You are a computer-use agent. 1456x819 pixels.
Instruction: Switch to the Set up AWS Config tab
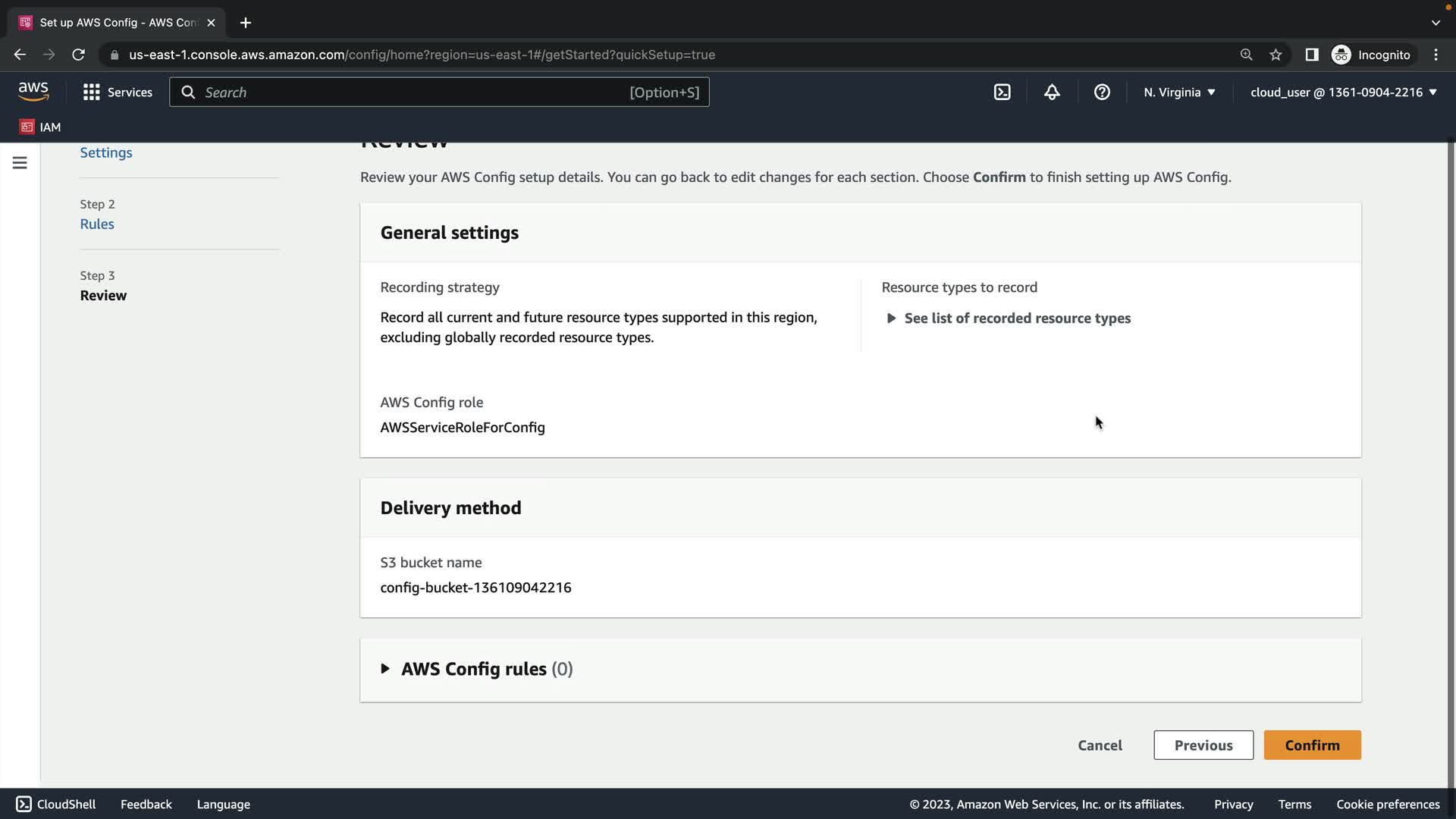(x=117, y=23)
